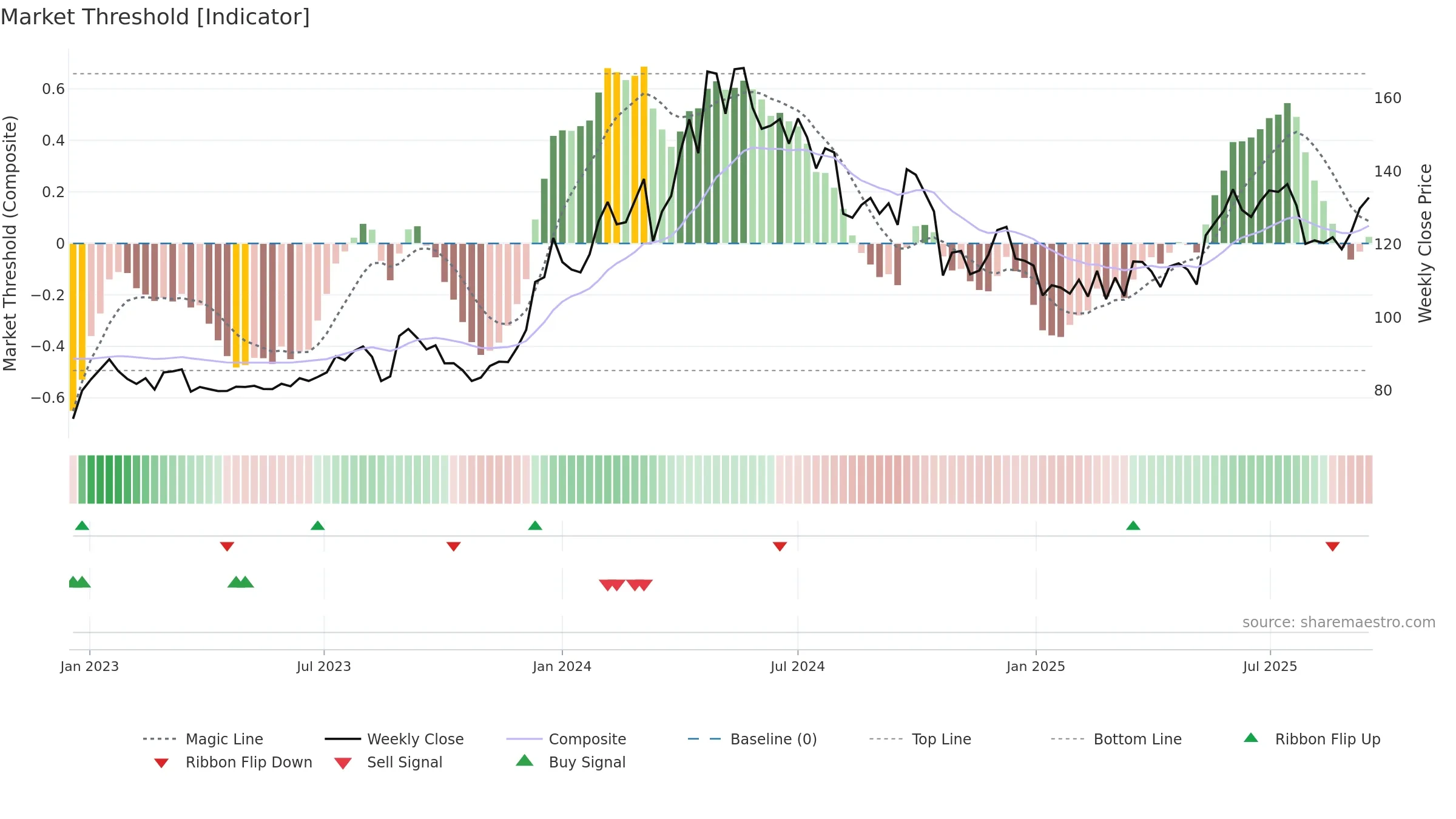The image size is (1456, 819).
Task: Click the −0.6 left axis tick label
Action: point(48,398)
